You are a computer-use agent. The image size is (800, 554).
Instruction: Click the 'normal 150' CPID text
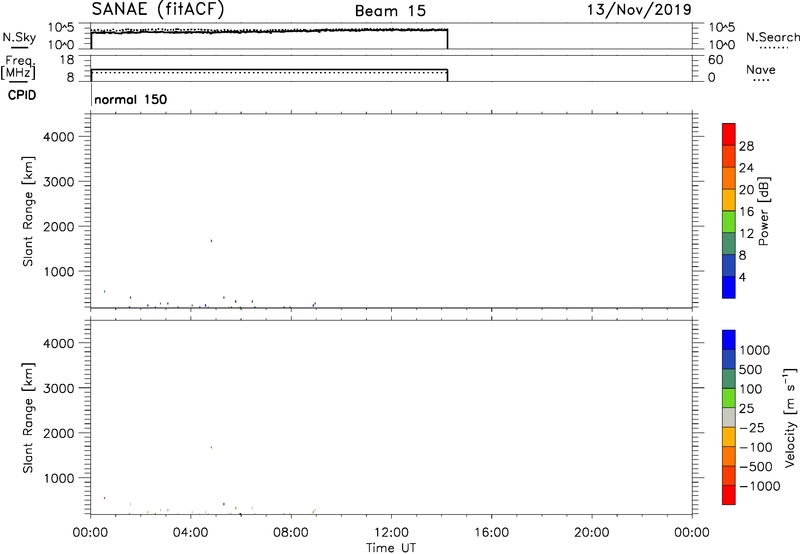[x=131, y=99]
